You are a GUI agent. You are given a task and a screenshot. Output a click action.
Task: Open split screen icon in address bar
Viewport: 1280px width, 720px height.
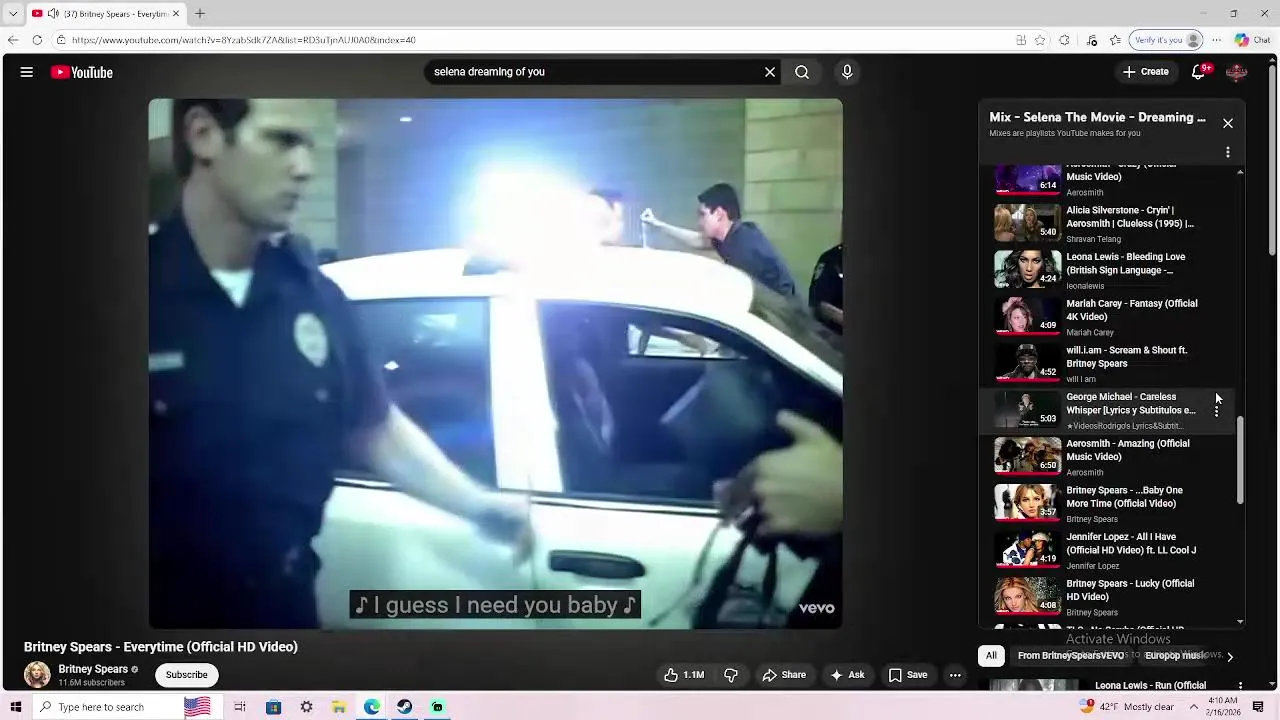point(1020,40)
